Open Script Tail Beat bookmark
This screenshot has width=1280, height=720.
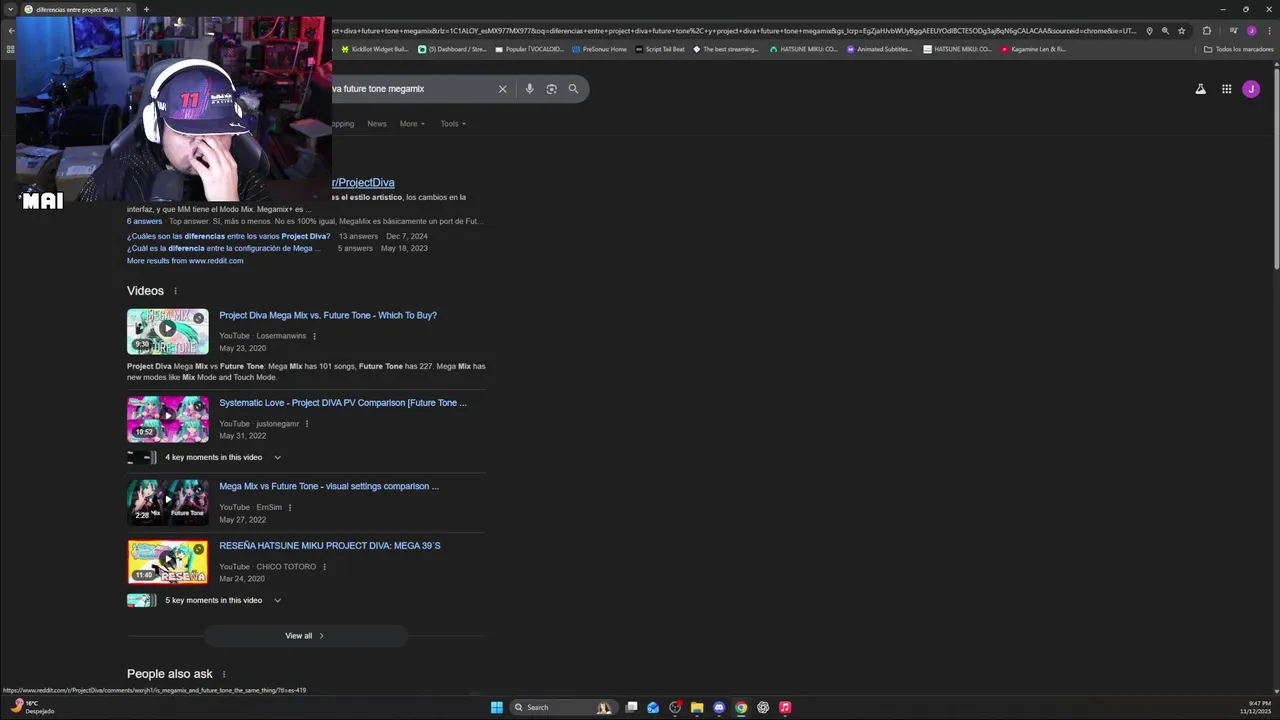pyautogui.click(x=660, y=49)
